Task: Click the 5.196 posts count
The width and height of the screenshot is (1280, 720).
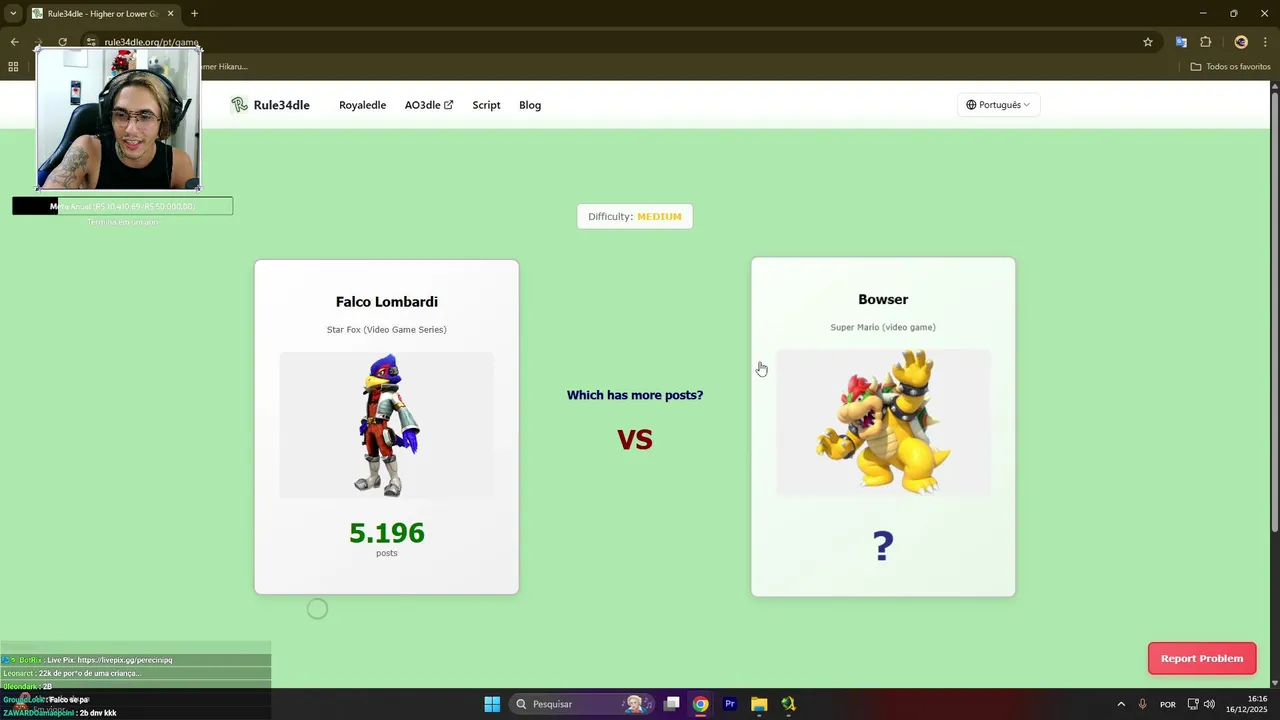Action: click(387, 533)
